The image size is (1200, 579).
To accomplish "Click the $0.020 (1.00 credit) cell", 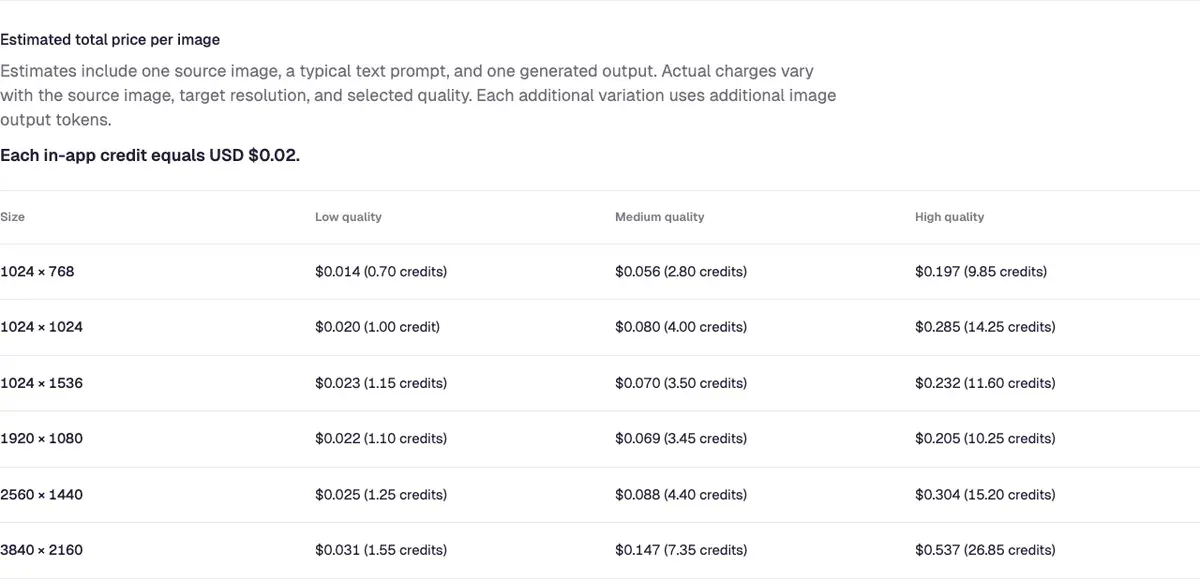I will pyautogui.click(x=377, y=327).
